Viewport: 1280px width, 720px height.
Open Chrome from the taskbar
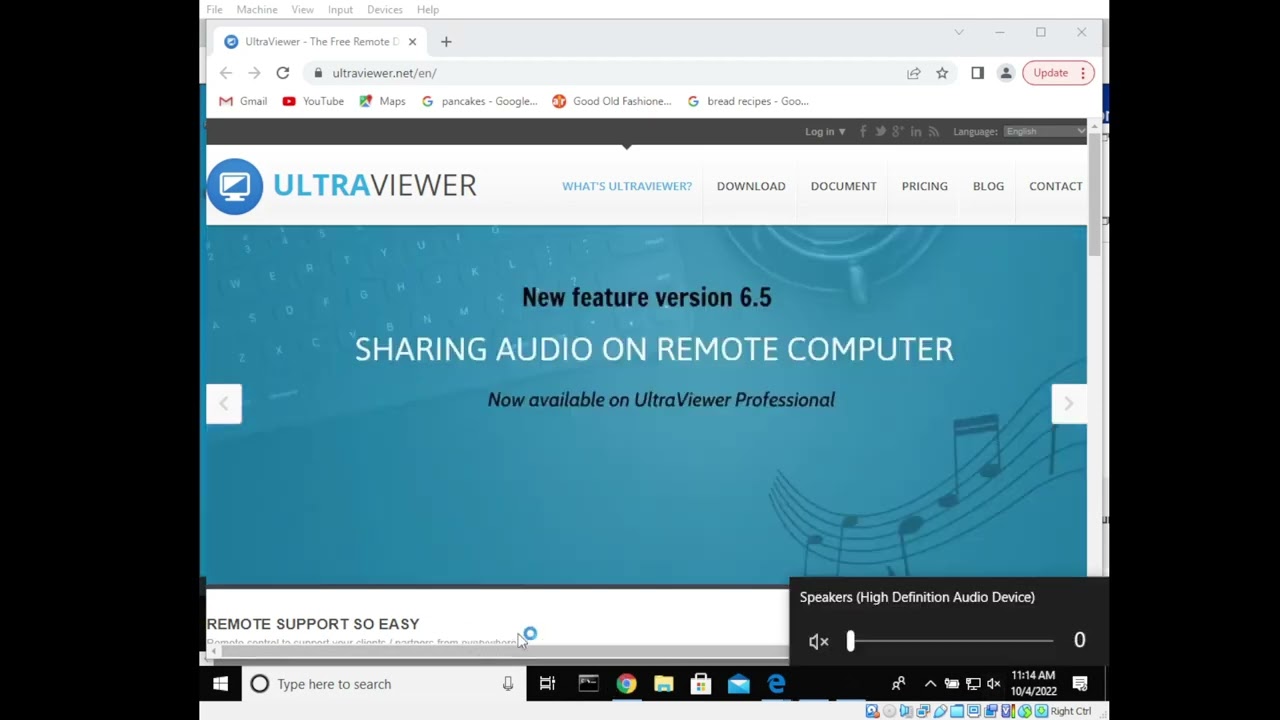pos(626,684)
